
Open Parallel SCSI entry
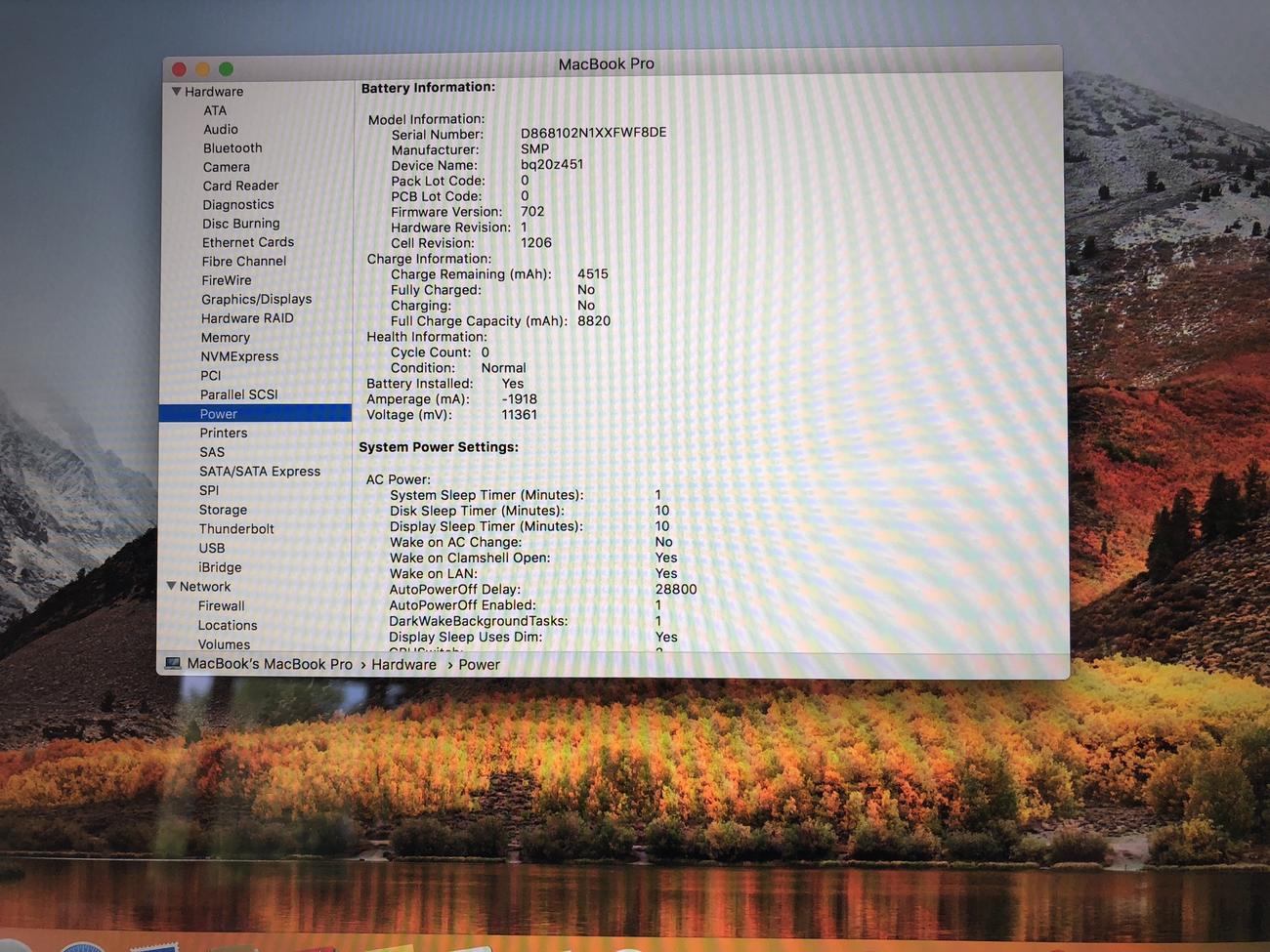(x=239, y=394)
